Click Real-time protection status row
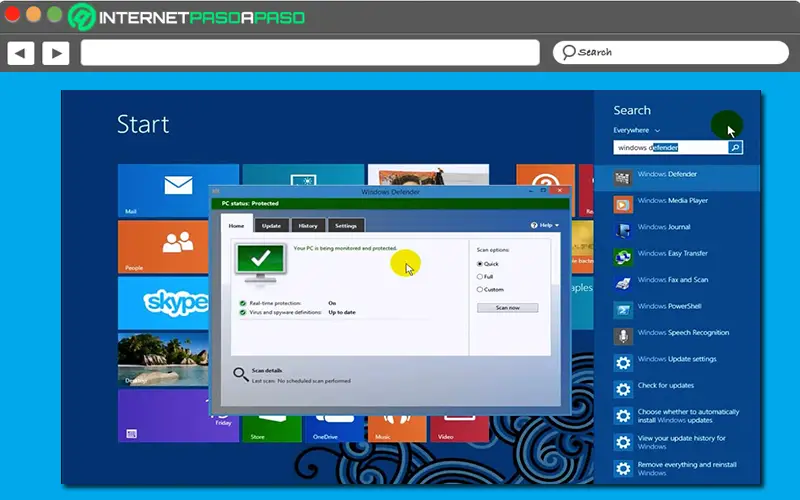This screenshot has width=800, height=500. point(288,303)
